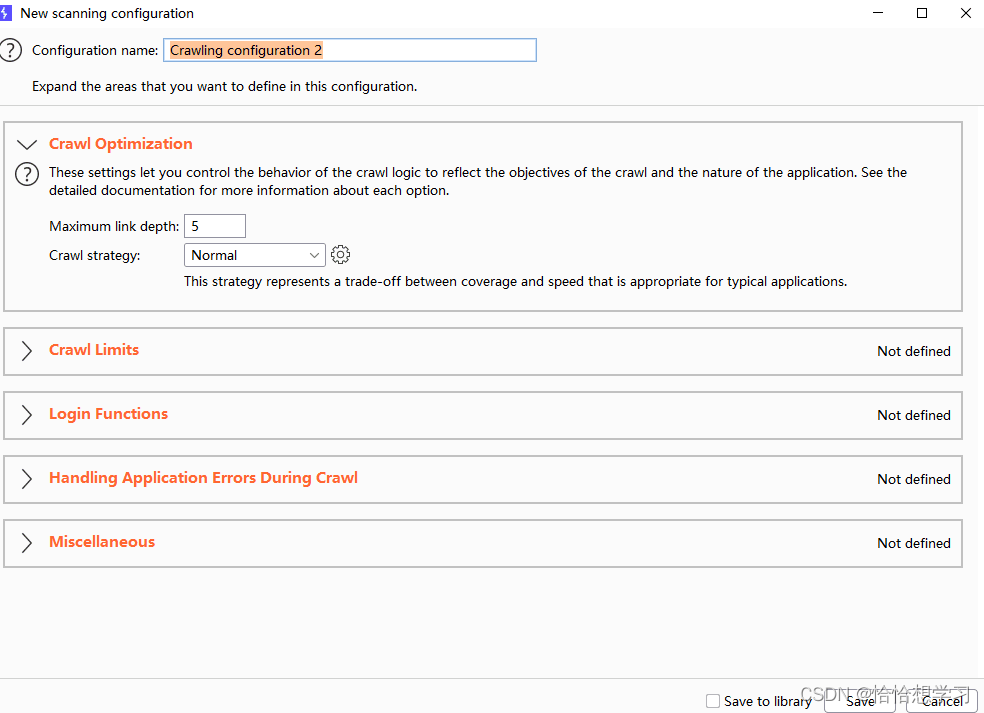Open the Crawl strategy dropdown
Screen dimensions: 984x713
255,255
